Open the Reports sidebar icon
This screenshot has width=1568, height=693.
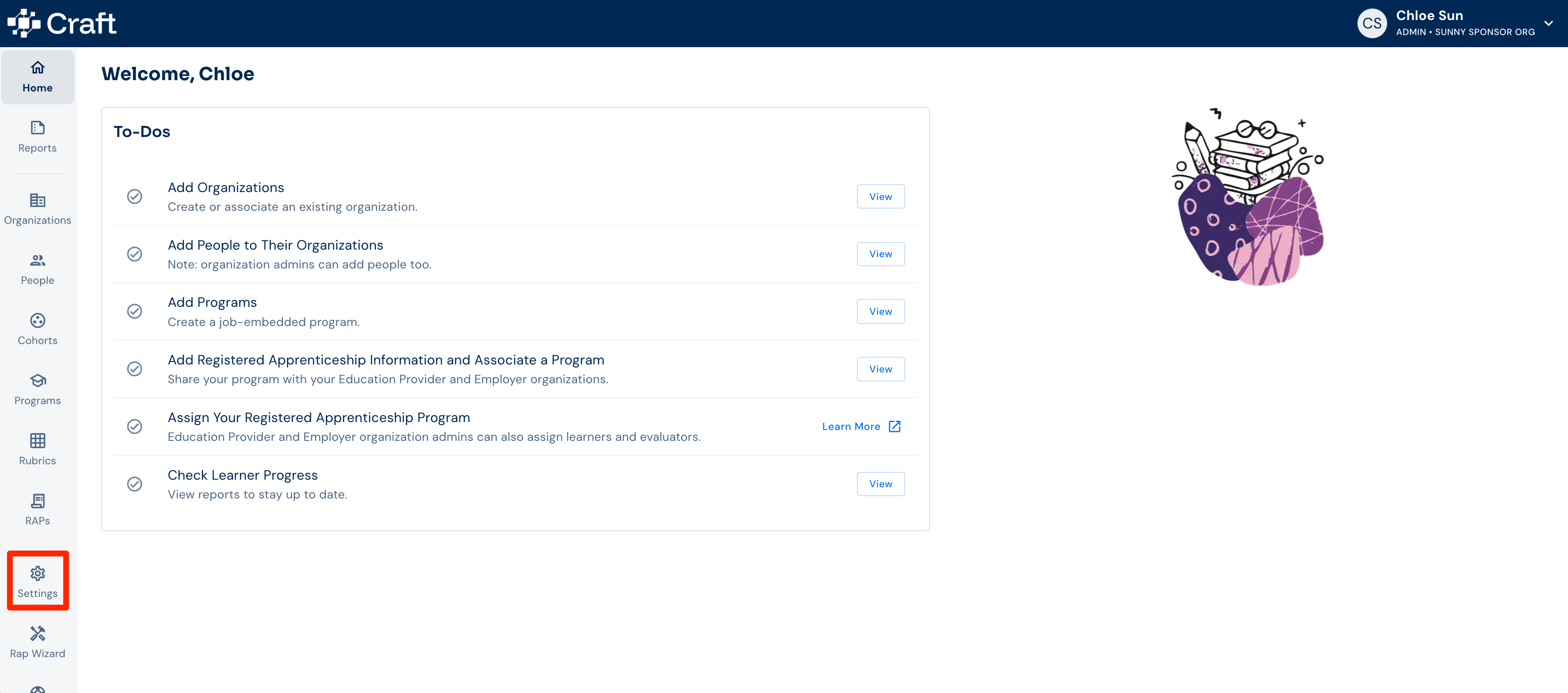point(38,128)
